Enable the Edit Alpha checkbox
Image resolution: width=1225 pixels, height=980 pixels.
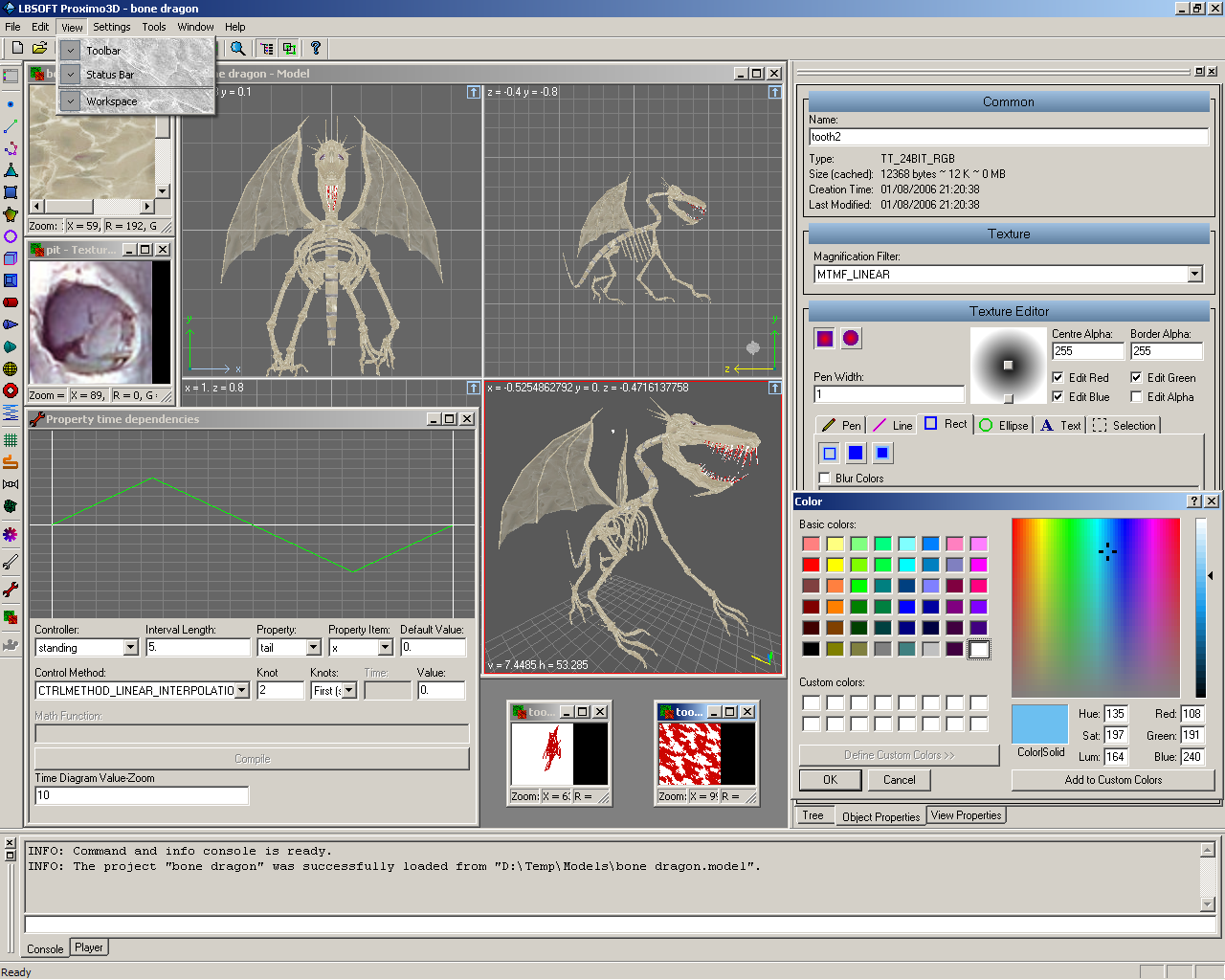click(x=1136, y=397)
